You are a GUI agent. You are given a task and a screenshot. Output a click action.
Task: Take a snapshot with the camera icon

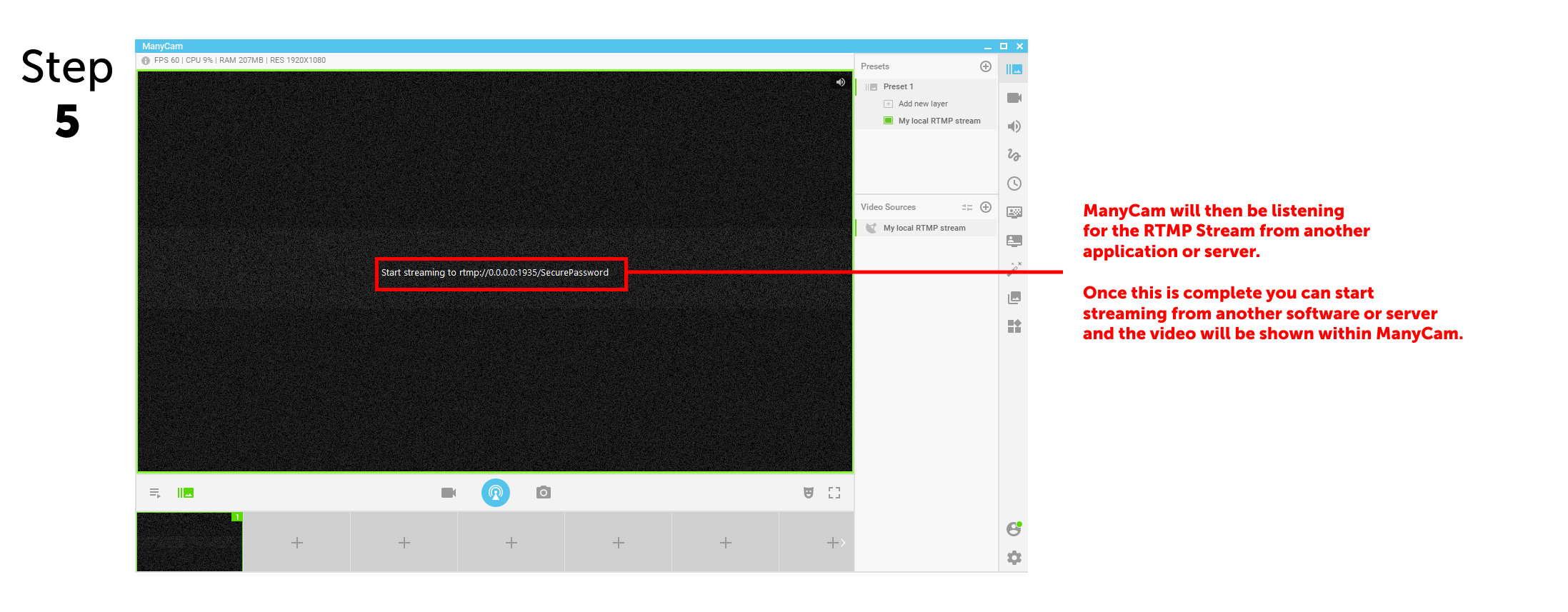pyautogui.click(x=544, y=493)
